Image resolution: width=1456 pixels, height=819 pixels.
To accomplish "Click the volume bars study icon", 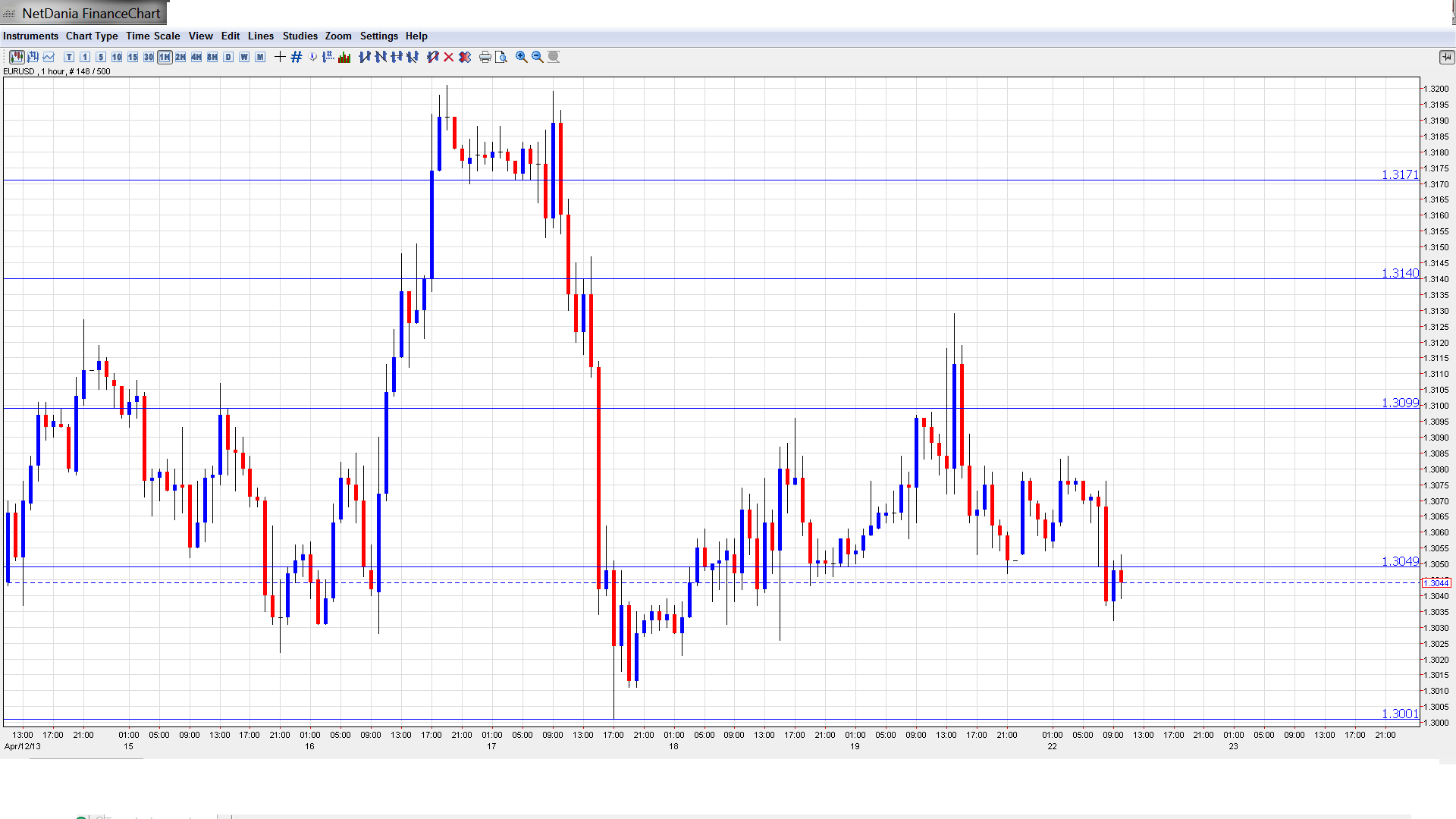I will pyautogui.click(x=344, y=57).
